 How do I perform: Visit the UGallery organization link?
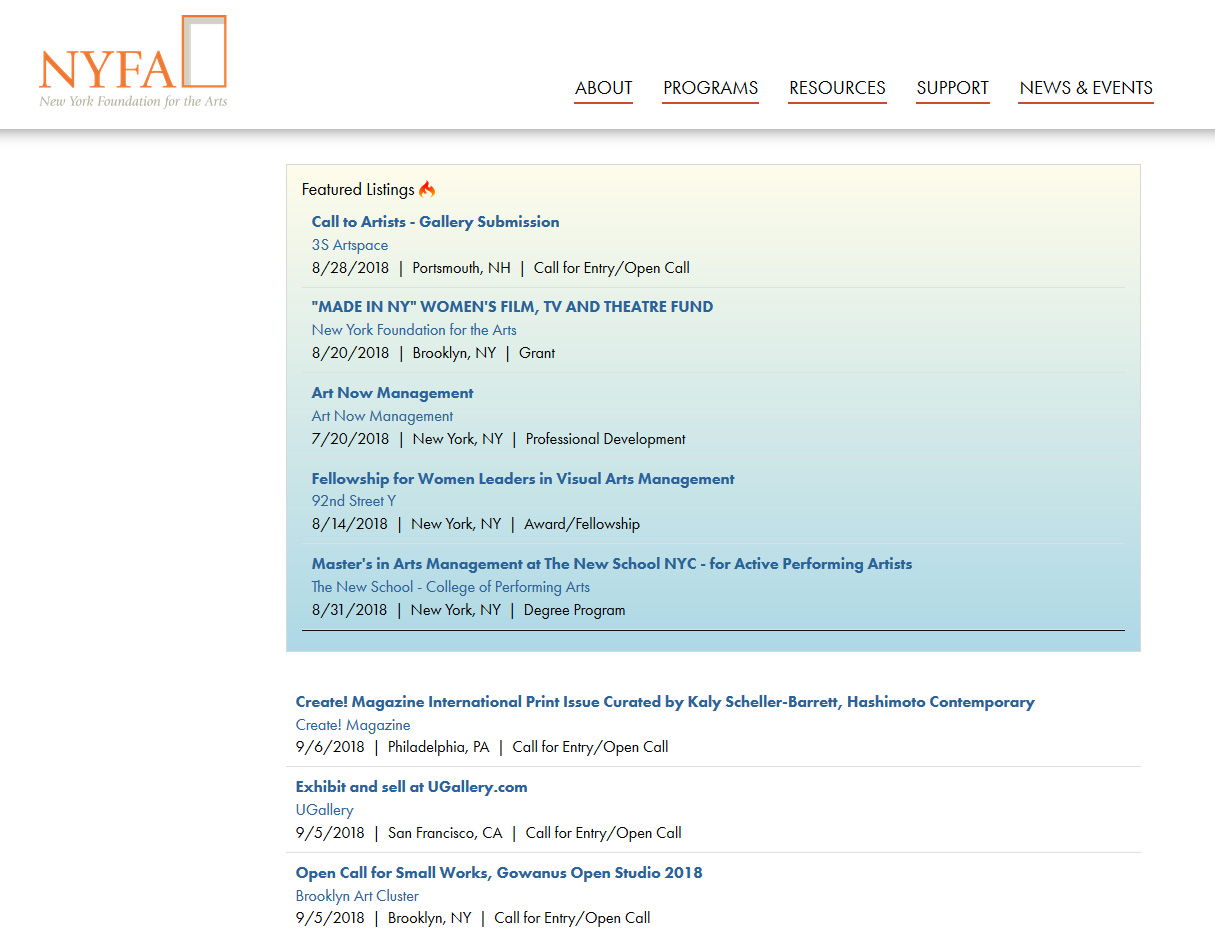point(324,810)
